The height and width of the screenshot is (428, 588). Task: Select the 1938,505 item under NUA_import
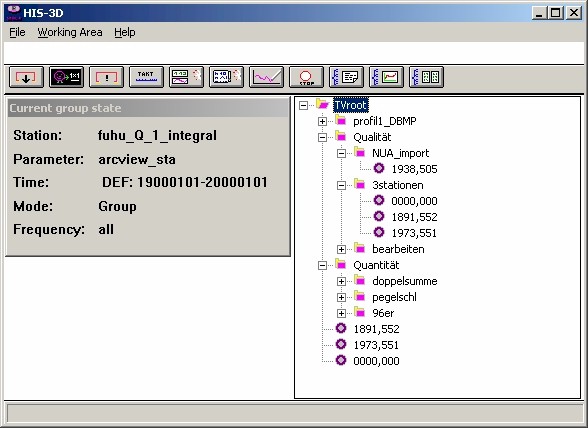[414, 169]
